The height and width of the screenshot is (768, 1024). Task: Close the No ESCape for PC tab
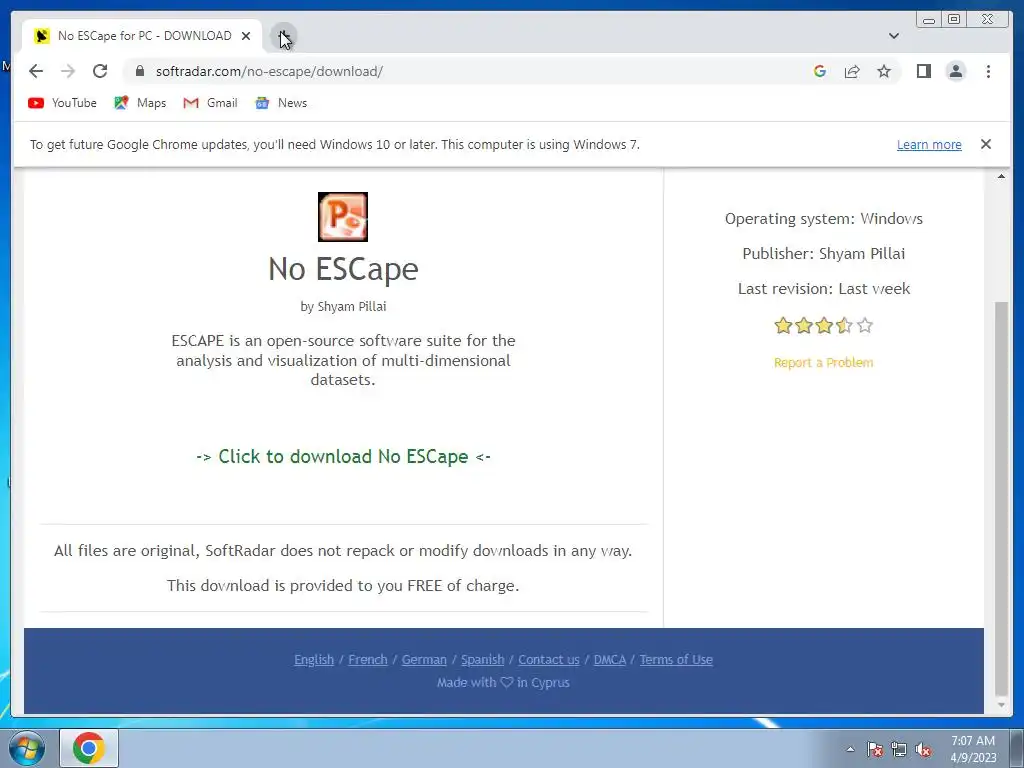[246, 36]
